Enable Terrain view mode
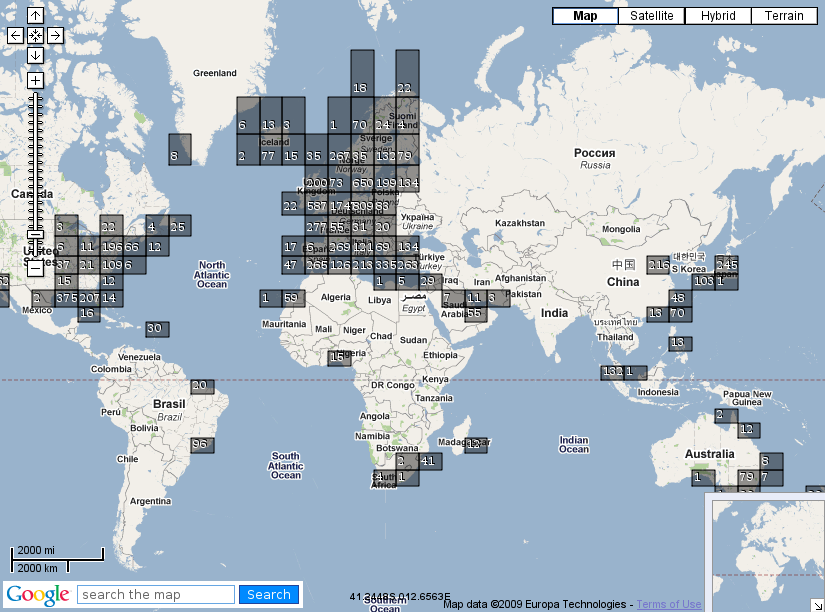 784,15
